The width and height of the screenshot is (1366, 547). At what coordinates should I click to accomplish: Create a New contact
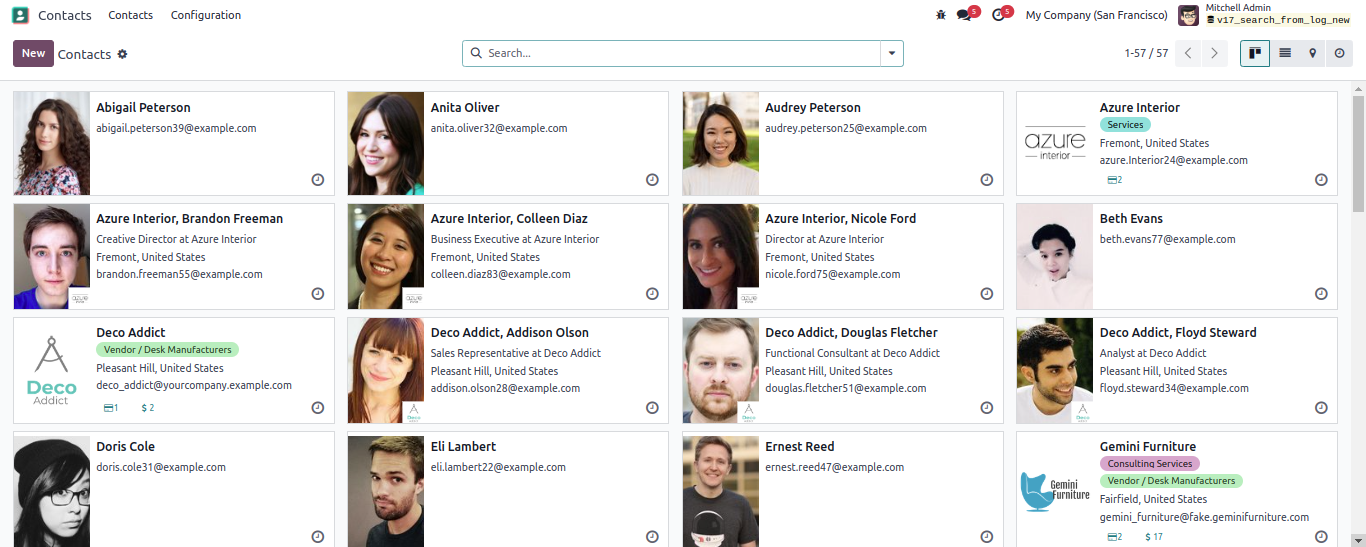(33, 53)
